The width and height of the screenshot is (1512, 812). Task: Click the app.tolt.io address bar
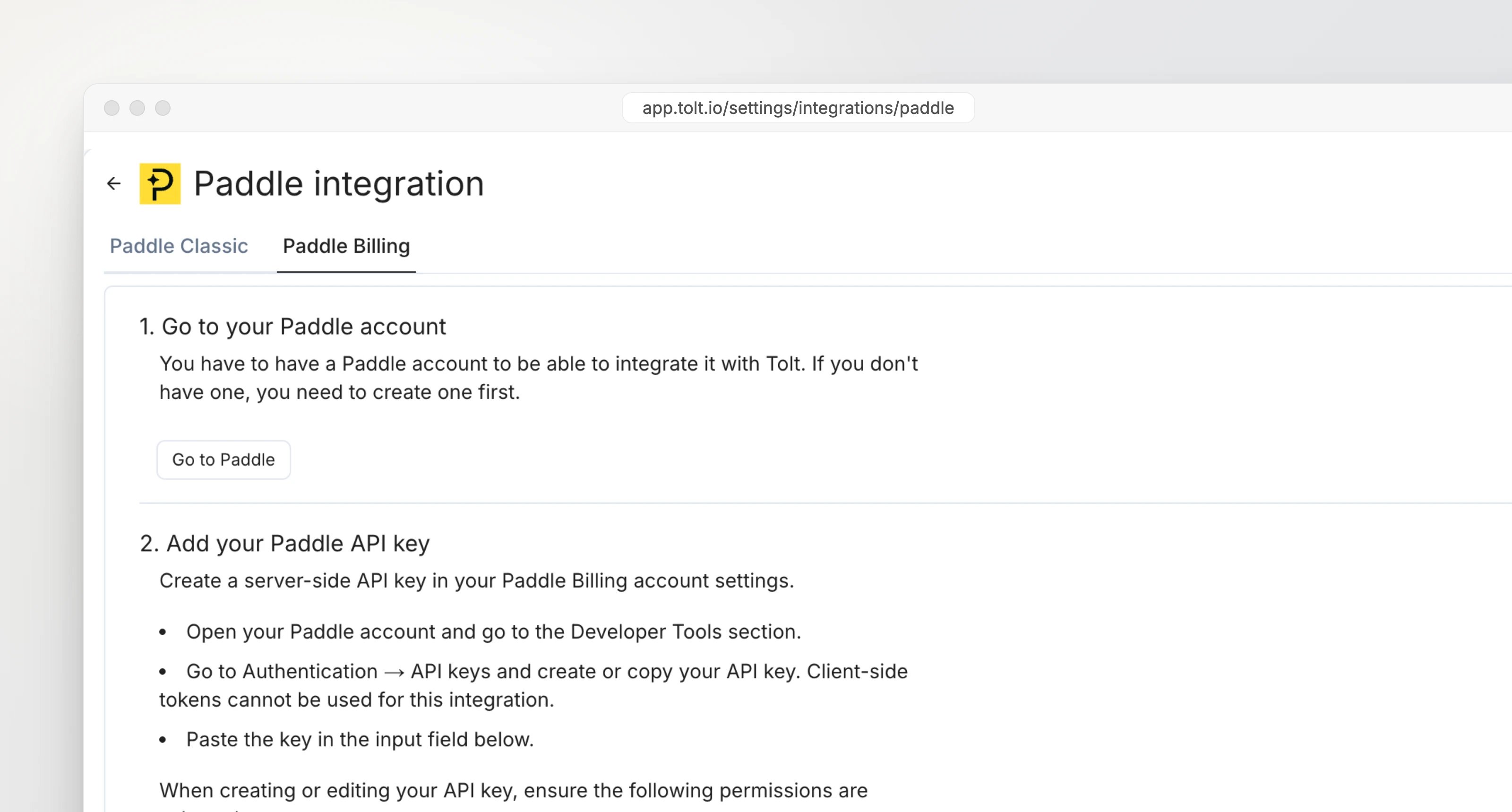point(798,108)
